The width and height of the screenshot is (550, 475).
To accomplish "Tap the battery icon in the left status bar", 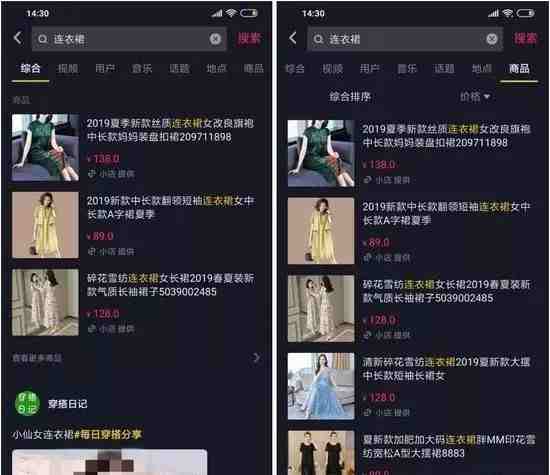I will [x=249, y=13].
